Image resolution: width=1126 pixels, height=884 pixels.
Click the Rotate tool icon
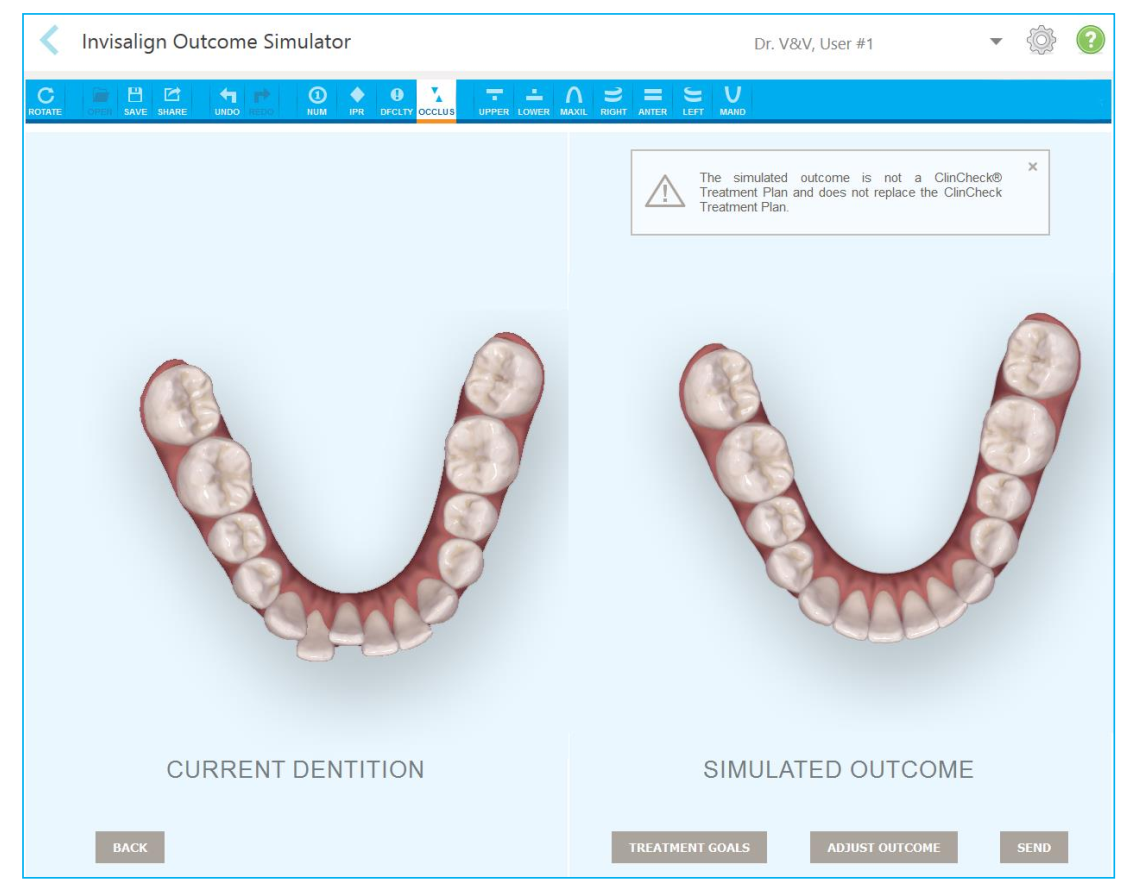pyautogui.click(x=45, y=100)
